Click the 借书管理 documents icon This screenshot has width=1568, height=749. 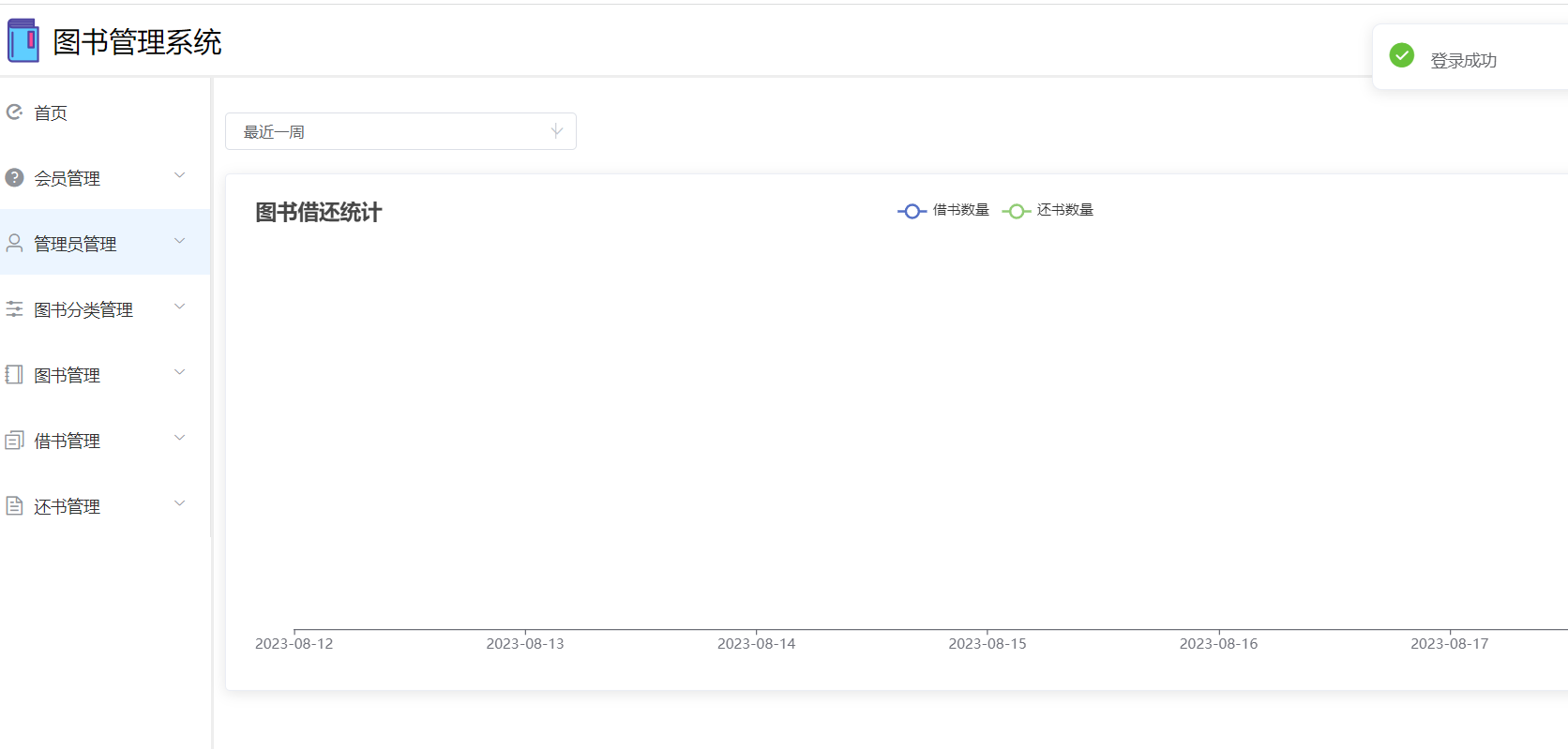(x=14, y=440)
